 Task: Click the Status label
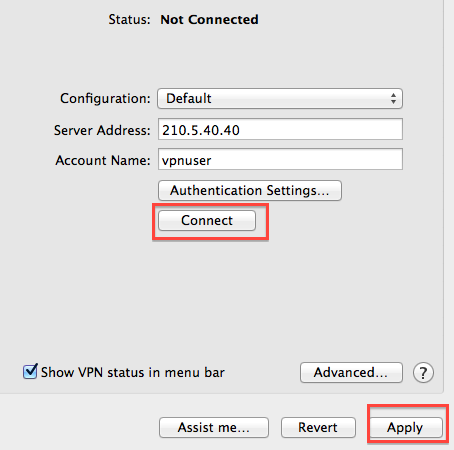[129, 20]
